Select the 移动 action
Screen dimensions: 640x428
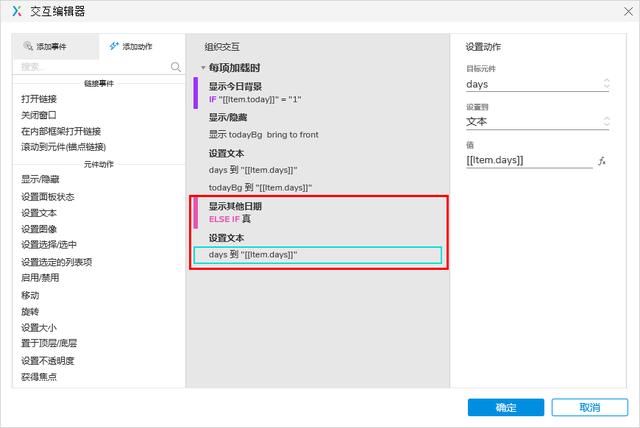point(30,295)
